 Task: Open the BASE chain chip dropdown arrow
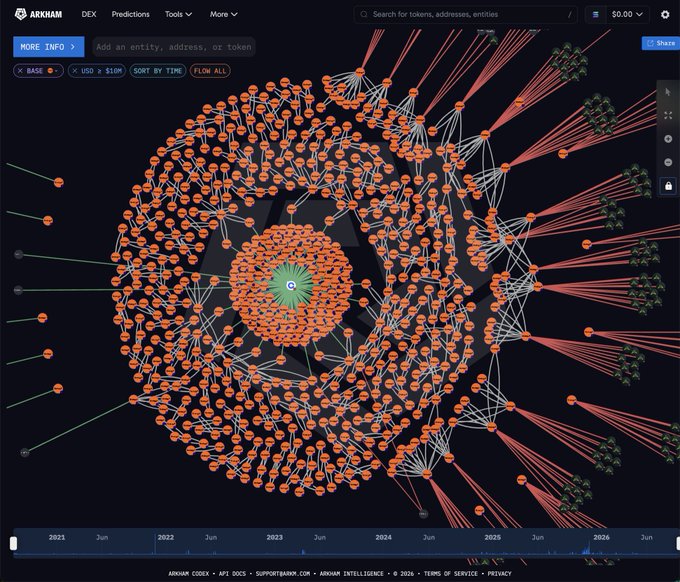click(x=56, y=71)
